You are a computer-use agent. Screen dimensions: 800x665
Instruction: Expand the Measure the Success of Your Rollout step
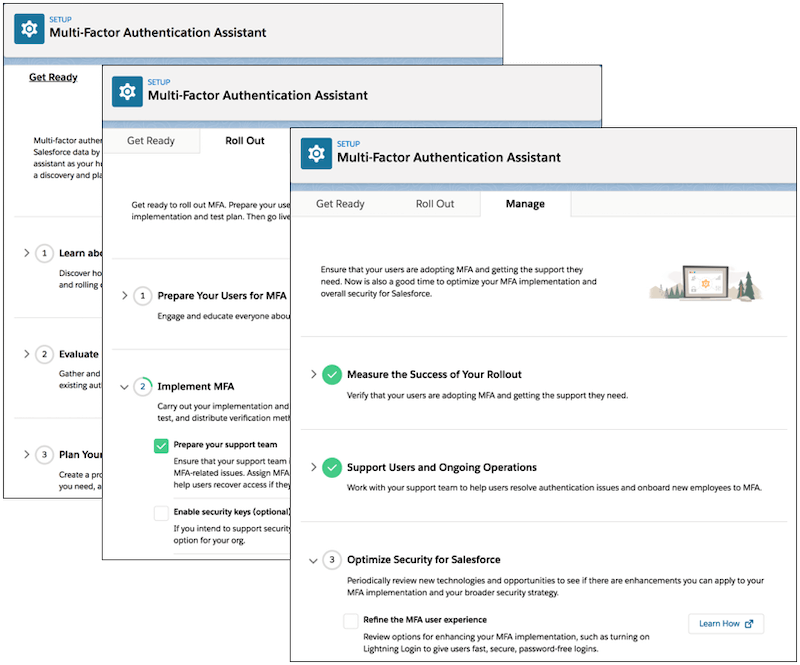[x=313, y=374]
